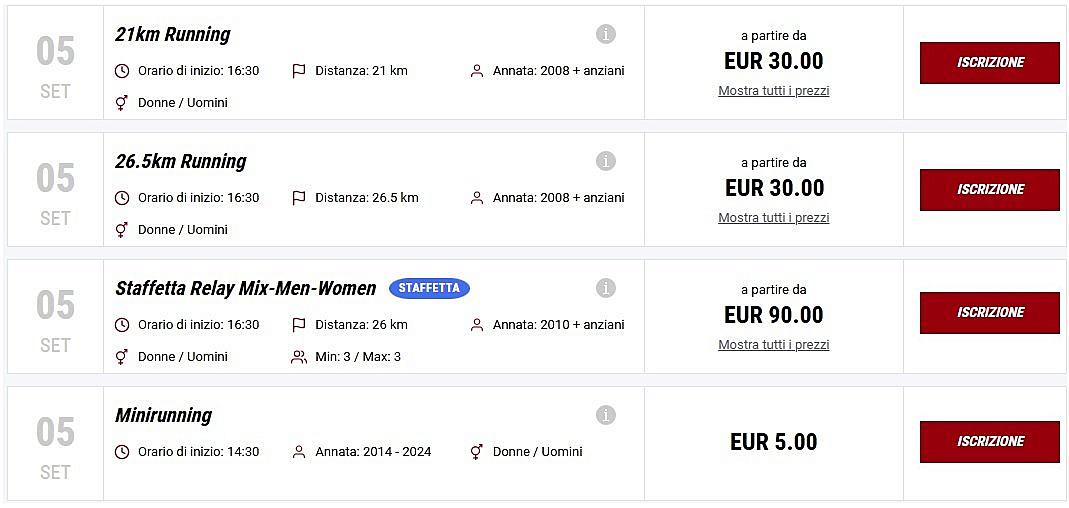Show info for Staffetta Relay Mix-Men-Women
Viewport: 1069px width, 508px height.
click(x=605, y=288)
